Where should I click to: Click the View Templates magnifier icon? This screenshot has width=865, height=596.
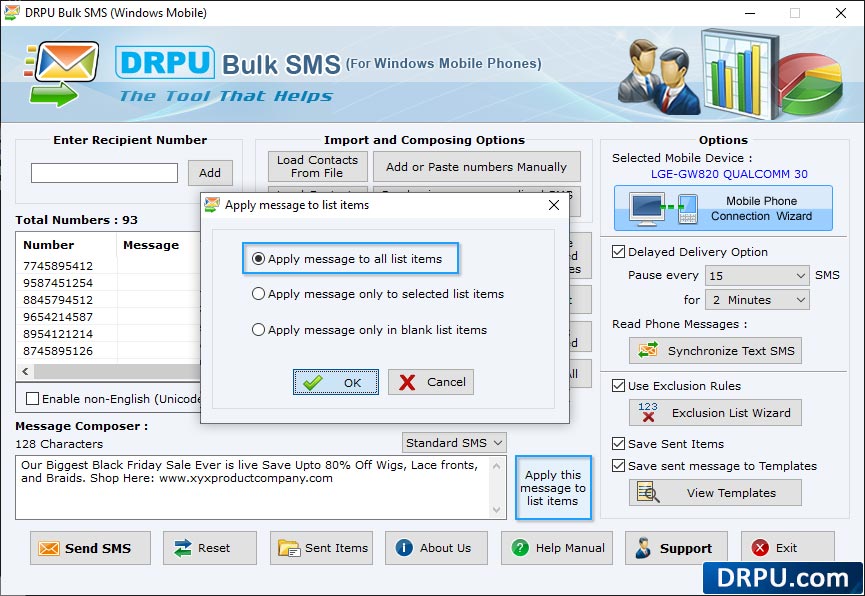coord(648,492)
